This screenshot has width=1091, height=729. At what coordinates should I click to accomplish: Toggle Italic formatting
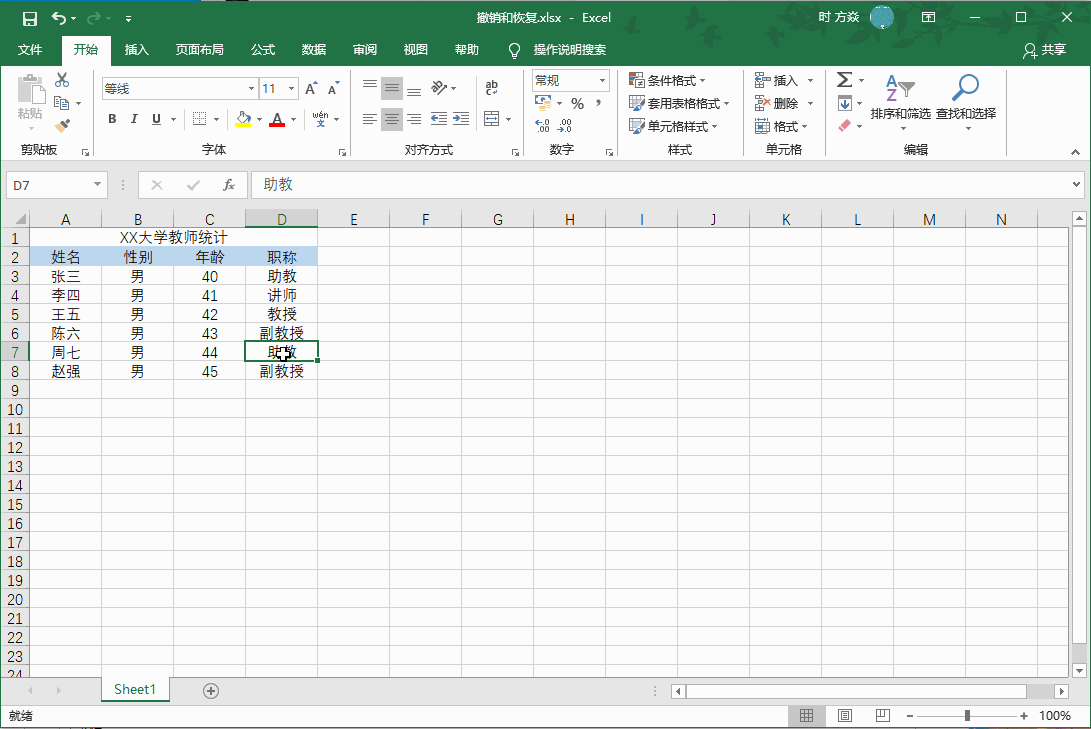(134, 119)
